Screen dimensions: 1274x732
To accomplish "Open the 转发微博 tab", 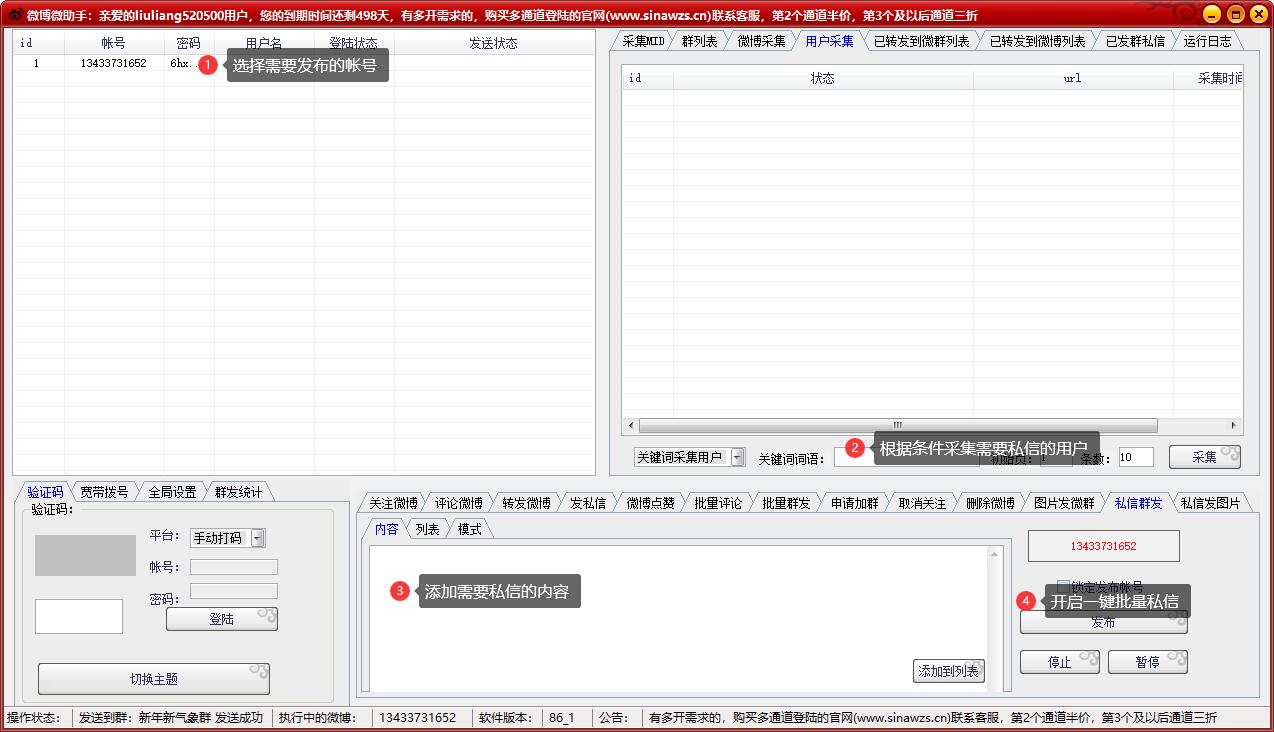I will pos(526,503).
